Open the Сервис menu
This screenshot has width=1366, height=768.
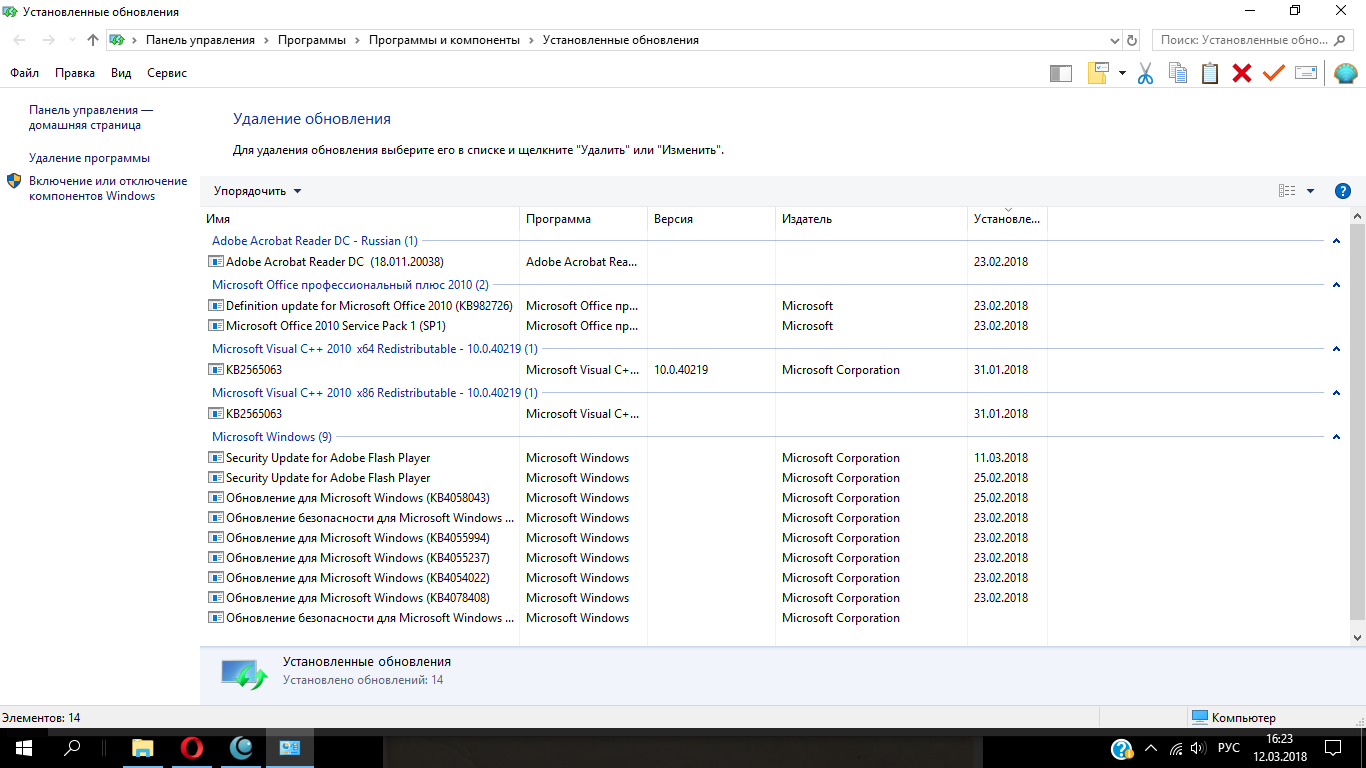tap(167, 73)
